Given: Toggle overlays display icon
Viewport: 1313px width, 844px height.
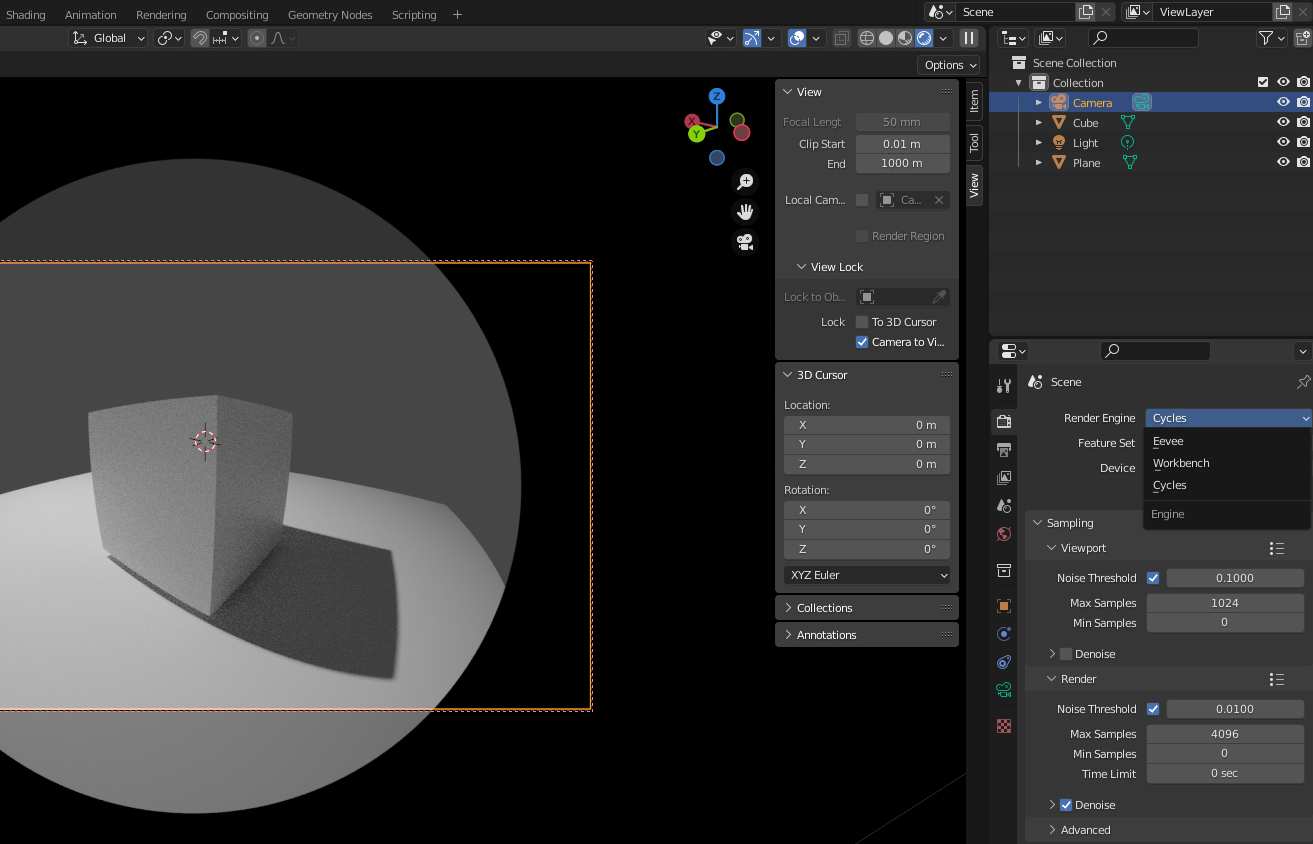Looking at the screenshot, I should click(x=797, y=38).
